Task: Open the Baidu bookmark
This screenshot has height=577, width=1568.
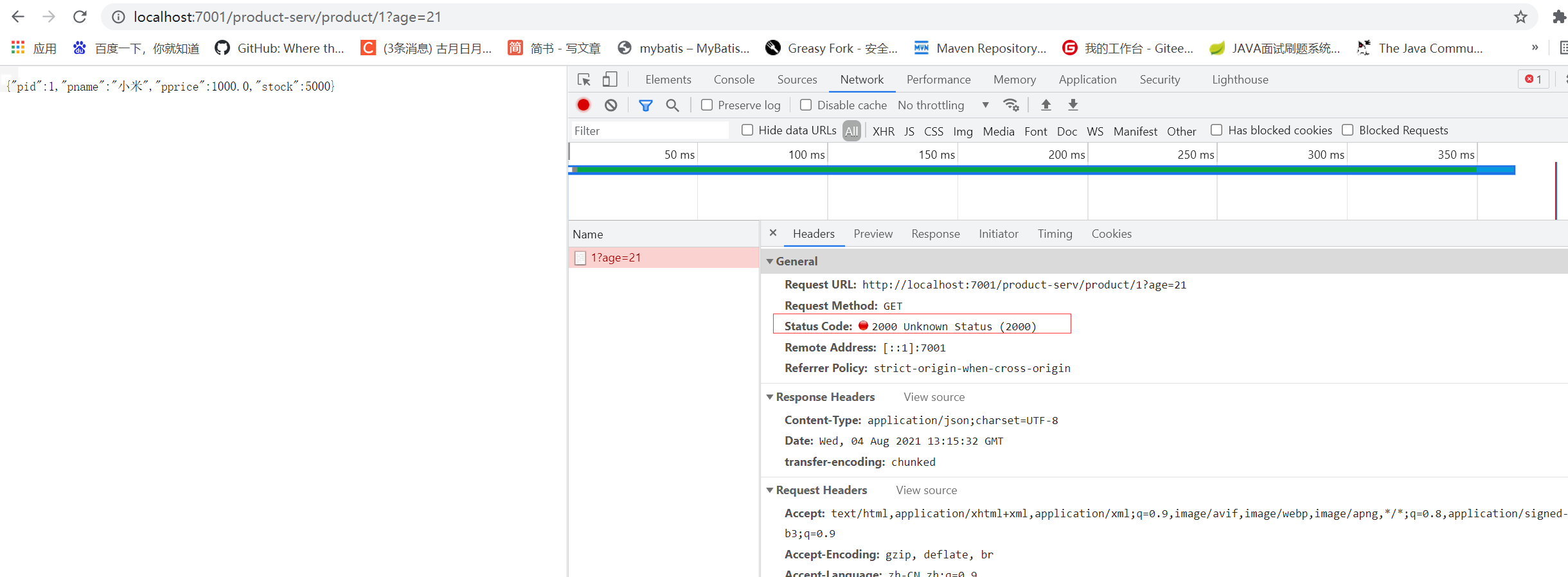Action: pos(136,48)
